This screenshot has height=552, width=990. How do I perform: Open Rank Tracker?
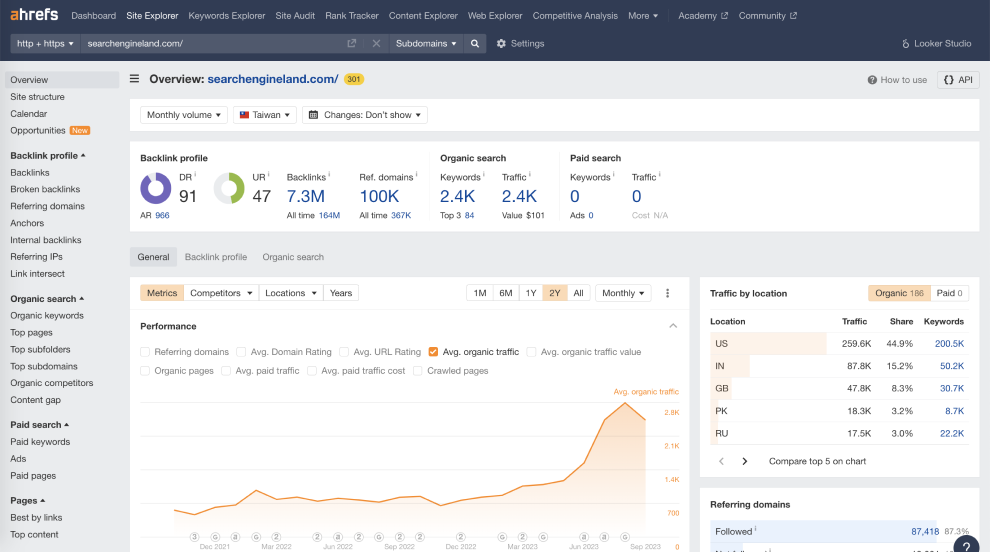point(352,15)
